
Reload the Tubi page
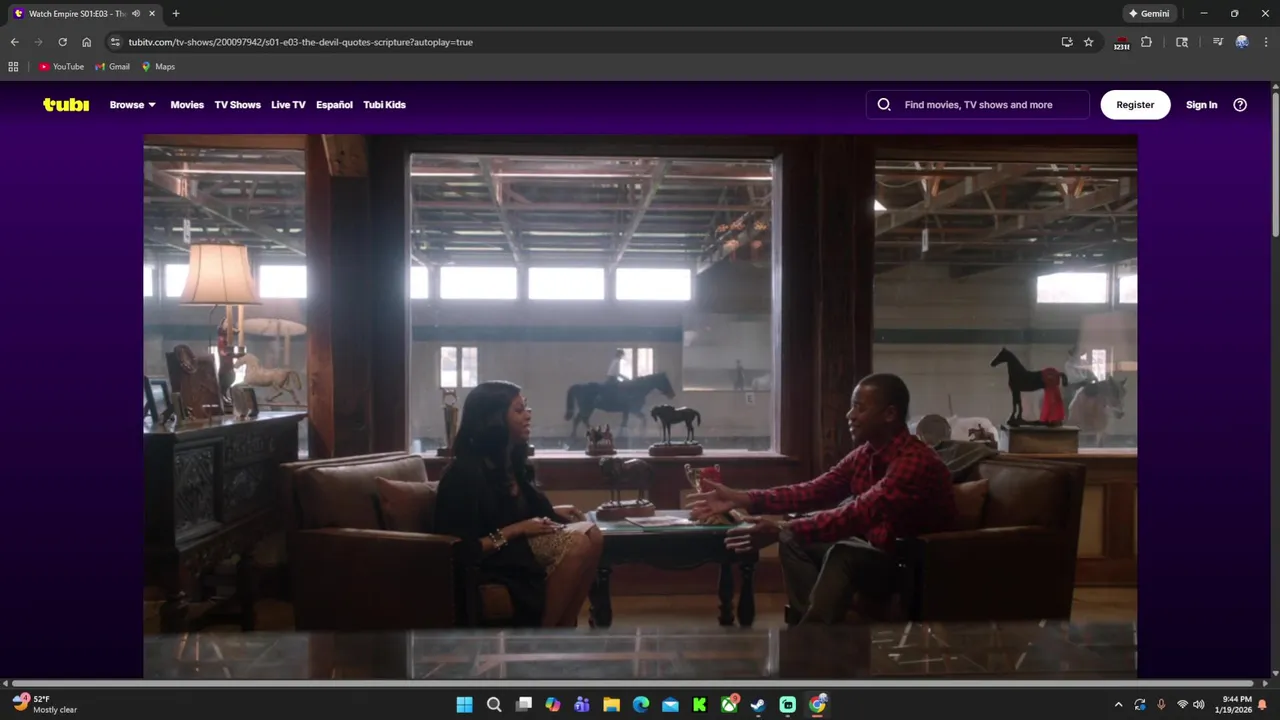pos(62,42)
